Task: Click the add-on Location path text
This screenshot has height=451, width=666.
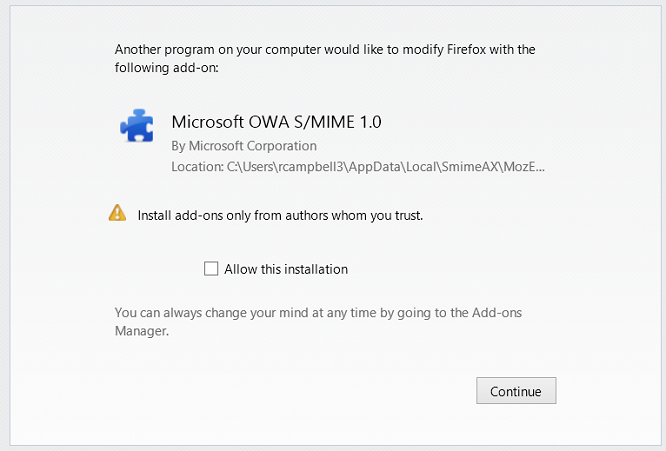Action: coord(358,166)
